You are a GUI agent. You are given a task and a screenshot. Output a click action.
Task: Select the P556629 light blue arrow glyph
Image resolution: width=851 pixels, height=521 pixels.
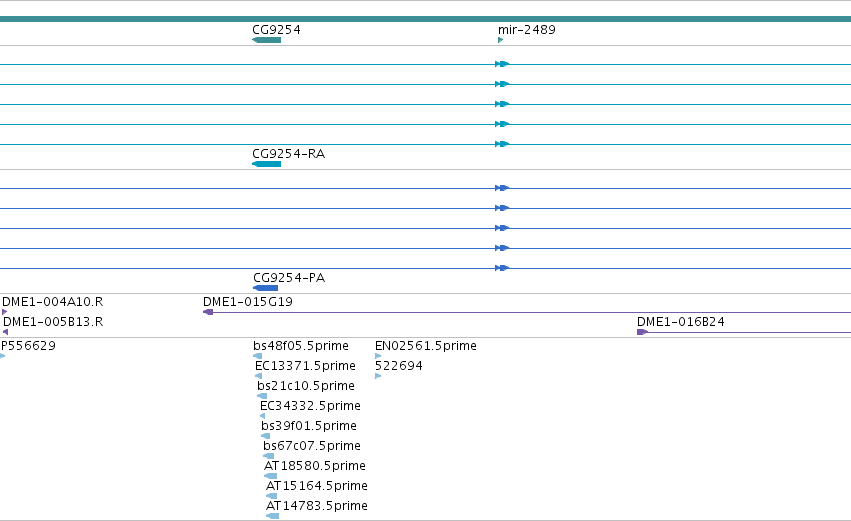[3, 356]
